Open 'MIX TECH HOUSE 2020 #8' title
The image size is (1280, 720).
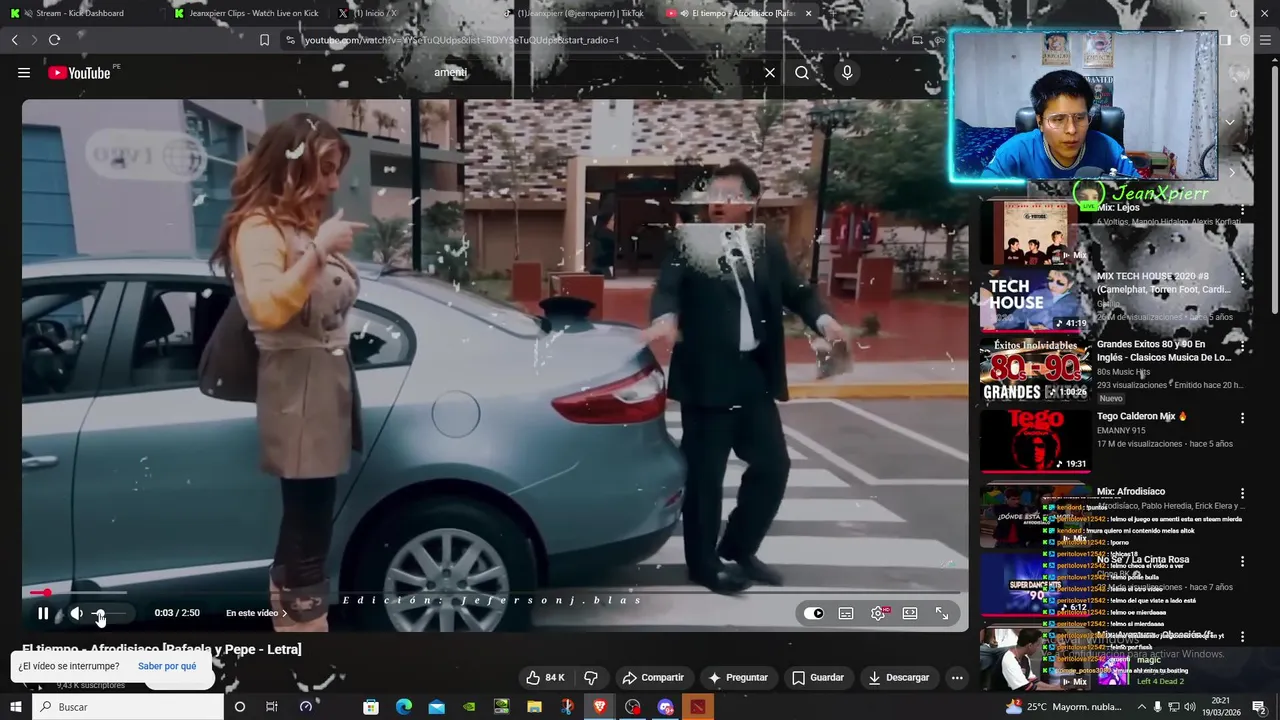(1163, 283)
